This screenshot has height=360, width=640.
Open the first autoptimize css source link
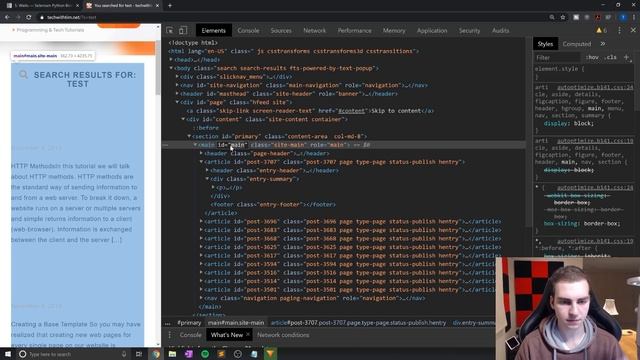pos(595,87)
